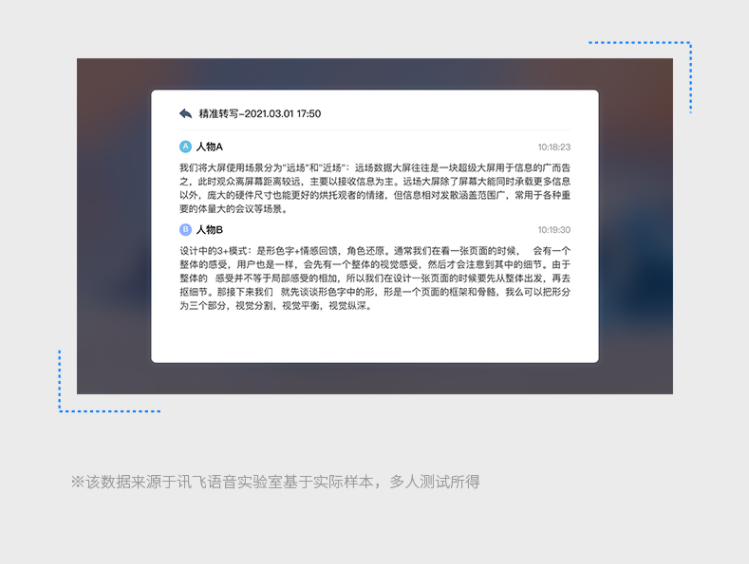Click the first line of 人物B's transcript
The image size is (749, 564).
click(374, 251)
